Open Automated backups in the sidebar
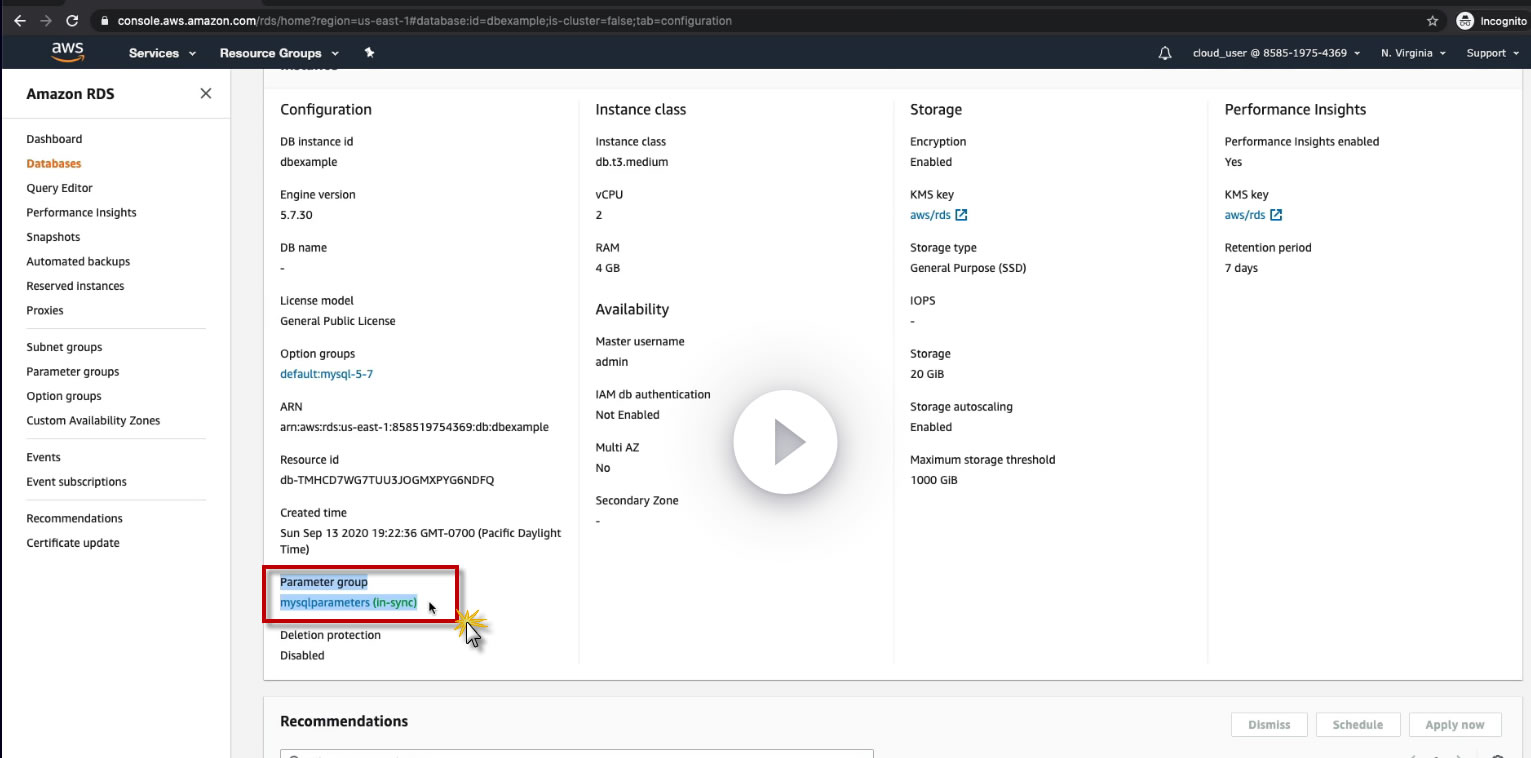Viewport: 1531px width, 758px height. point(78,261)
